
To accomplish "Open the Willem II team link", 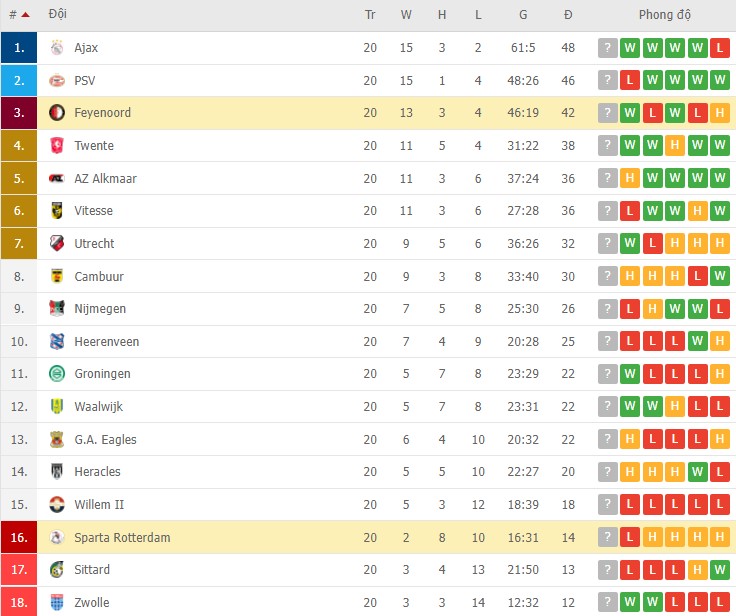I will coord(99,505).
